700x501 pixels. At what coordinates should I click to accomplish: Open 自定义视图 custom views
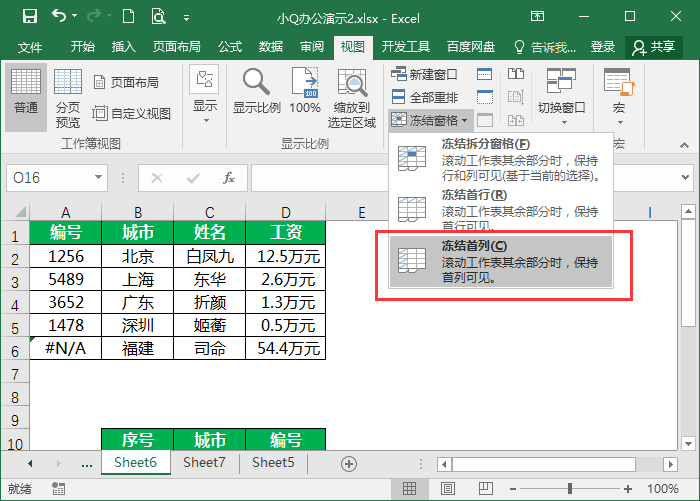[132, 113]
